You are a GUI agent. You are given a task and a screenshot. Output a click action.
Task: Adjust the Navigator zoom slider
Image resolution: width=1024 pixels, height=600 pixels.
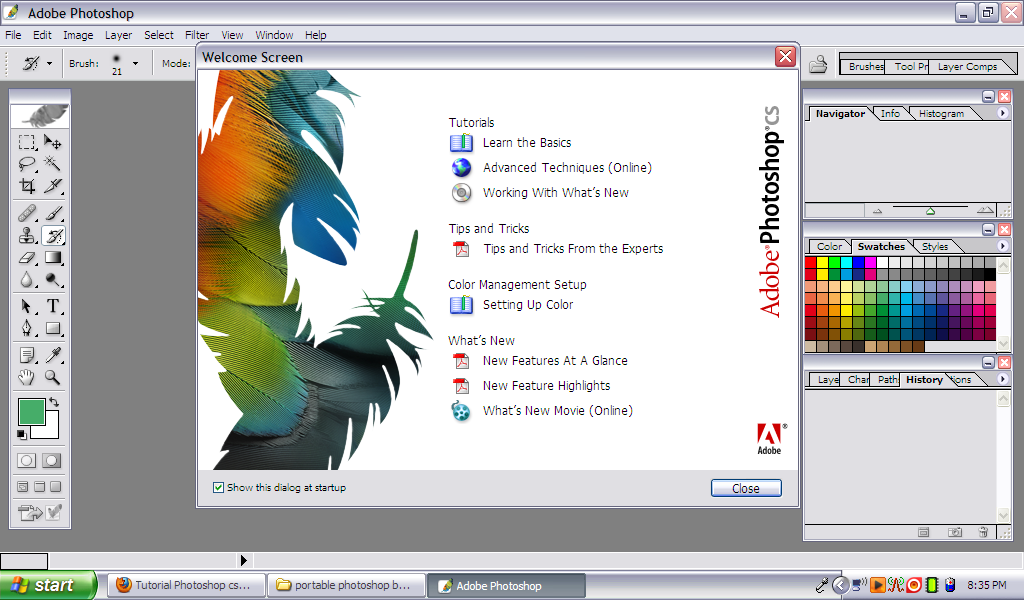tap(930, 211)
